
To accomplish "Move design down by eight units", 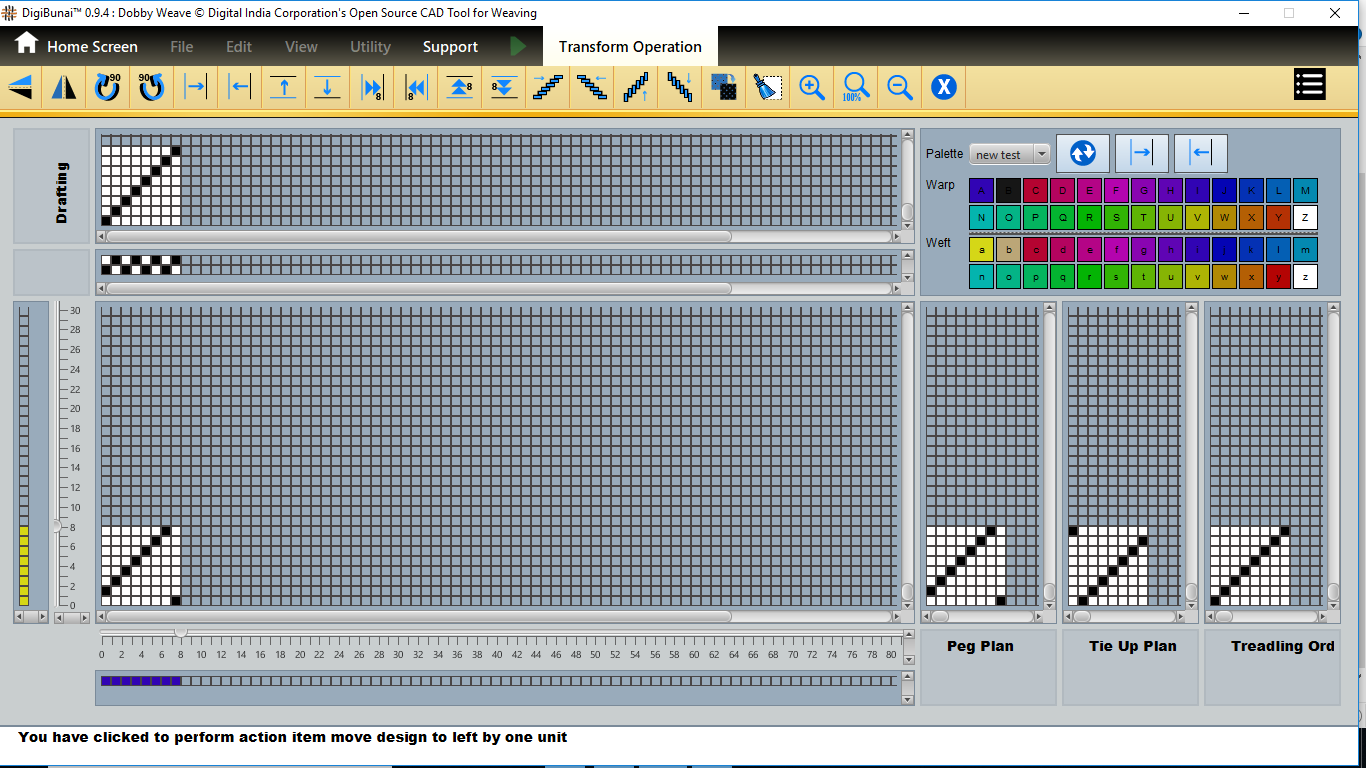I will click(504, 88).
